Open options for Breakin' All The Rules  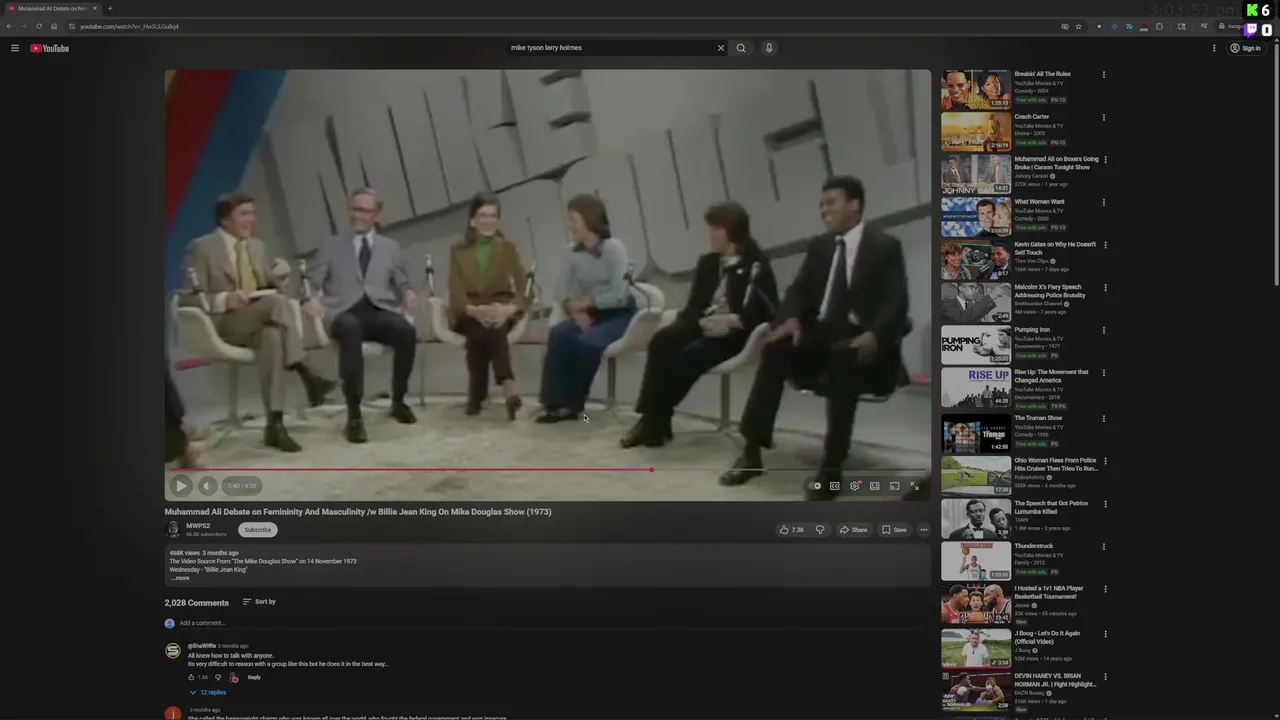click(x=1104, y=74)
